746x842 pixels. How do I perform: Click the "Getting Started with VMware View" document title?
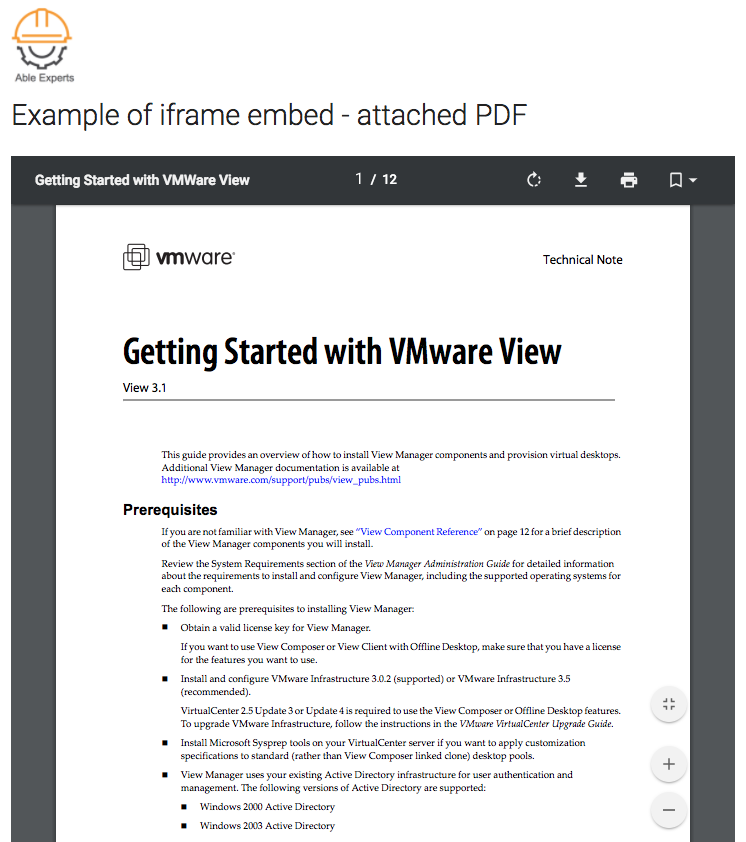pos(342,351)
